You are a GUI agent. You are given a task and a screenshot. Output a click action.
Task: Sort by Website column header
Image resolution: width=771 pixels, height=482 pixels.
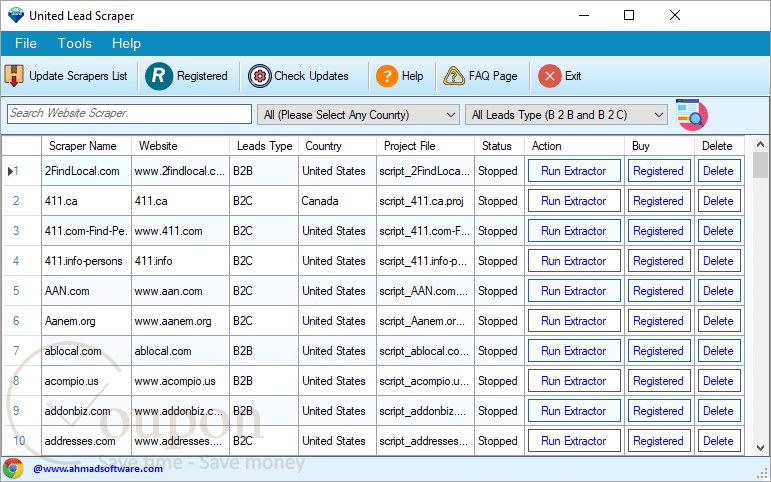(x=180, y=146)
